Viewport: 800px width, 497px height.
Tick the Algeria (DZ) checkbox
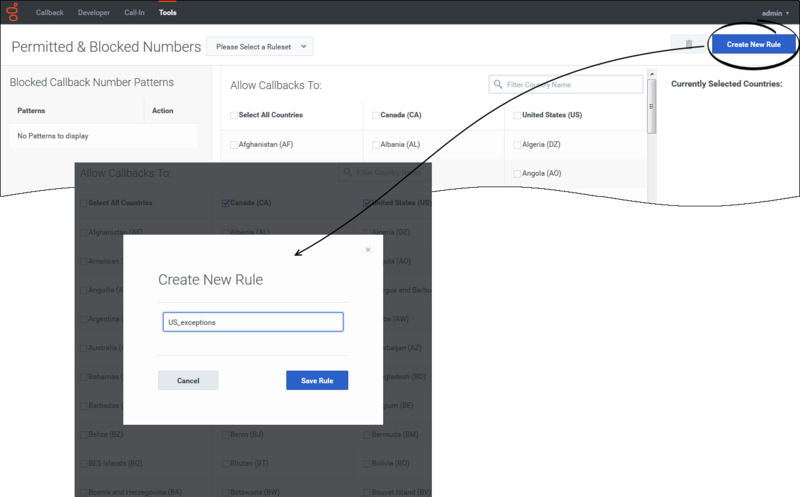click(x=517, y=145)
